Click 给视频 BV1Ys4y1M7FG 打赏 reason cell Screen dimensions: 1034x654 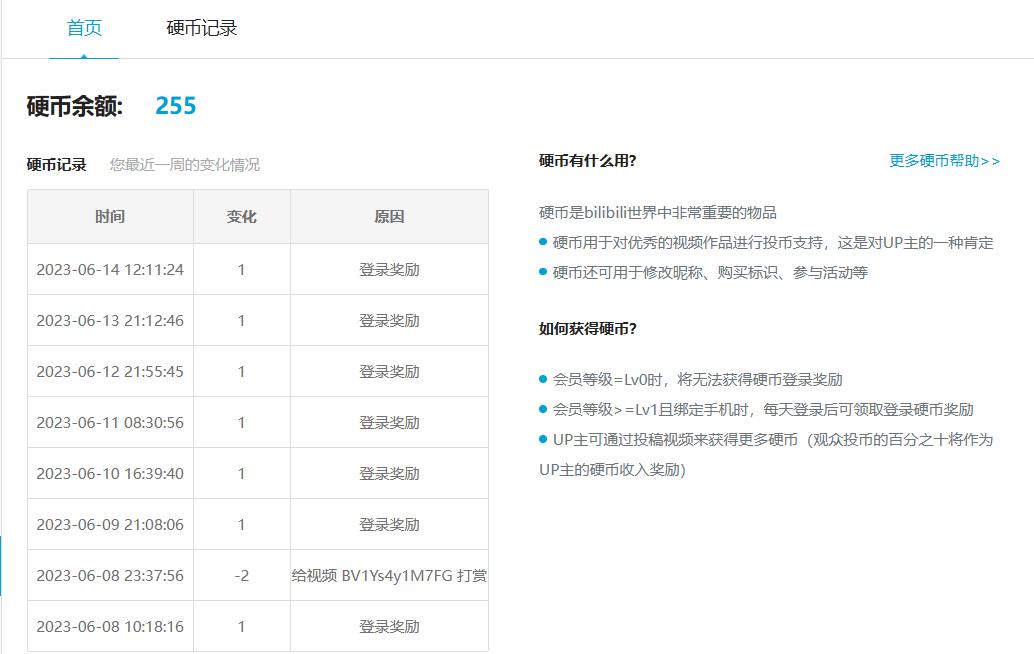(389, 576)
